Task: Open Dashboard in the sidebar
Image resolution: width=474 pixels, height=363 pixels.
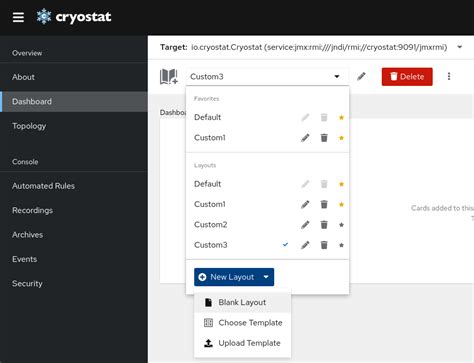Action: (x=74, y=101)
